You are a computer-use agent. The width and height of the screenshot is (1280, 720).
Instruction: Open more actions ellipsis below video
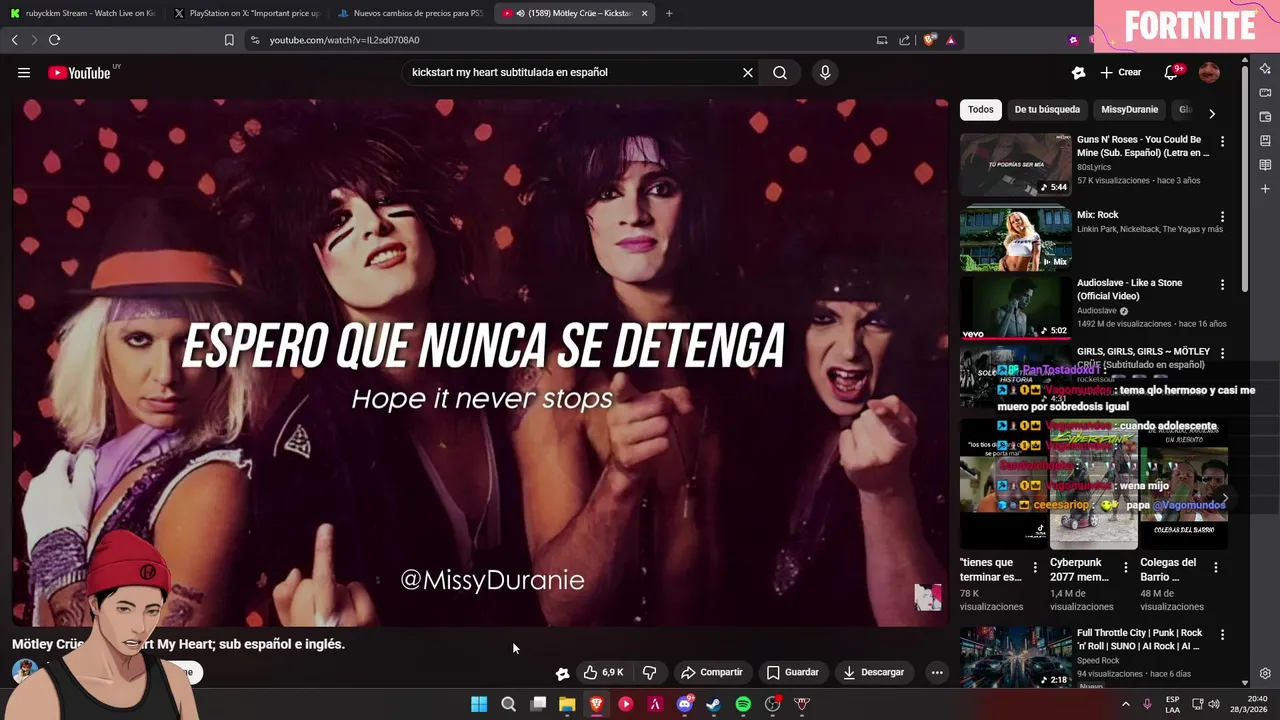click(x=937, y=672)
